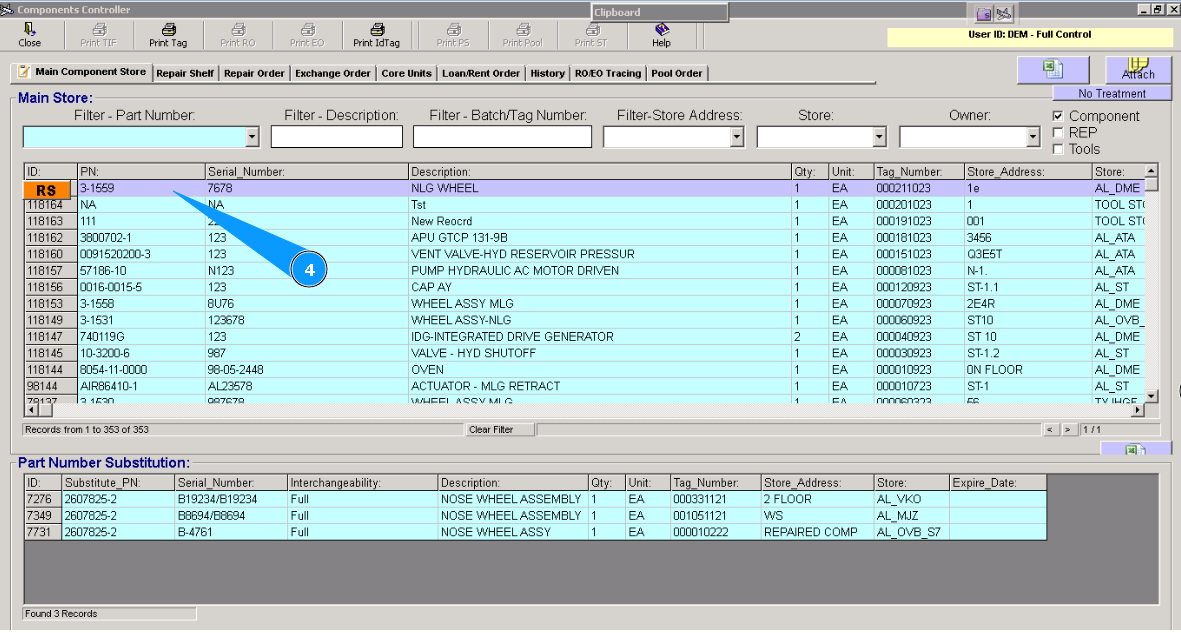Select the NLG WHEEL row
This screenshot has width=1181, height=633.
[584, 188]
